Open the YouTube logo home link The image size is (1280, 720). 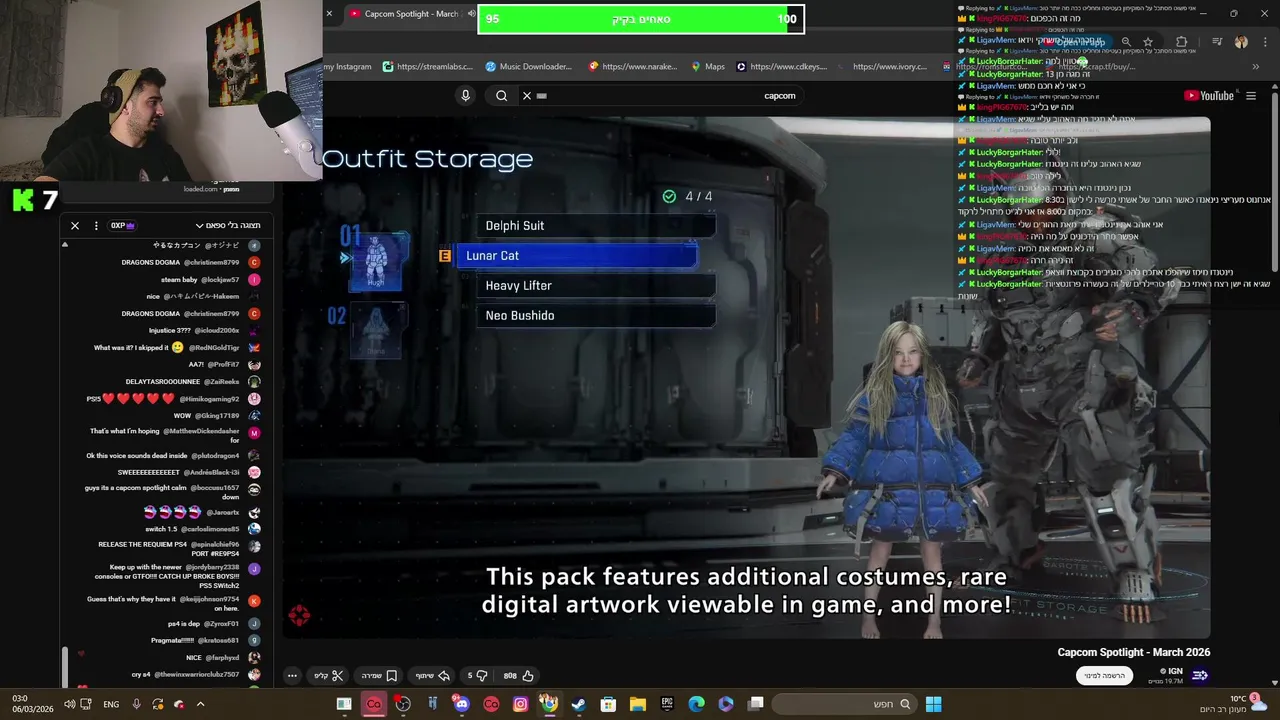point(1209,96)
